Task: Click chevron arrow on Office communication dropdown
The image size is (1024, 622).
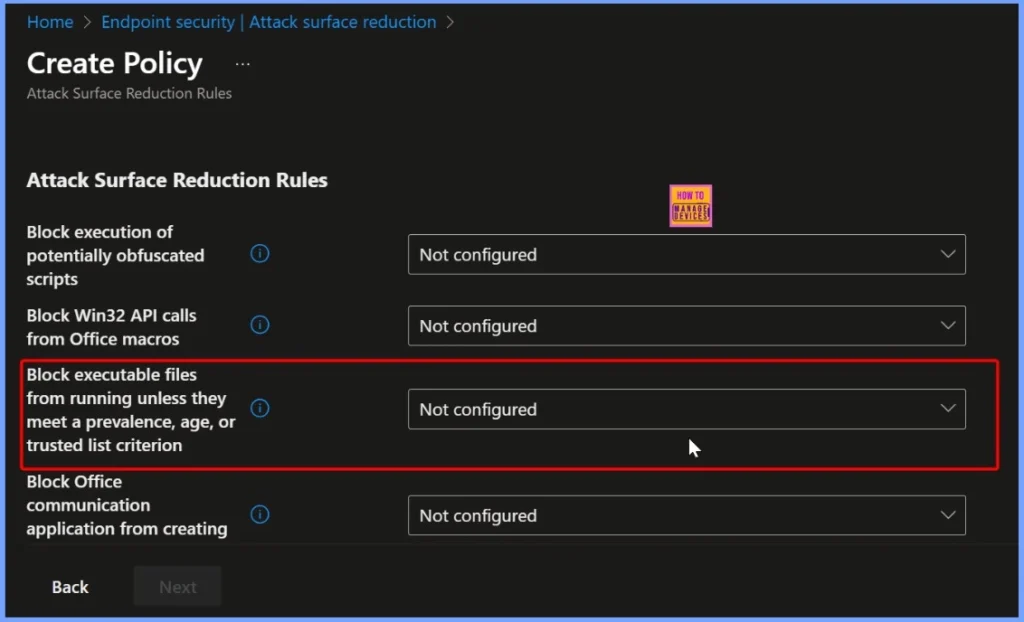Action: coord(948,515)
